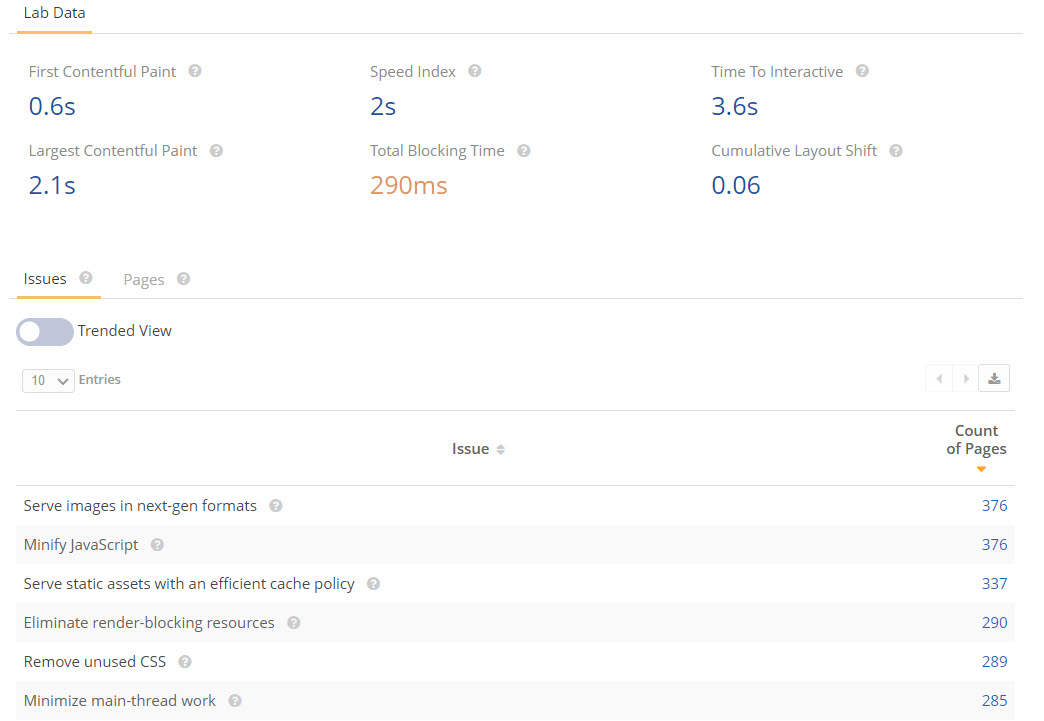Click help icon beside Remove unused CSS
This screenshot has height=721, width=1044.
point(185,662)
